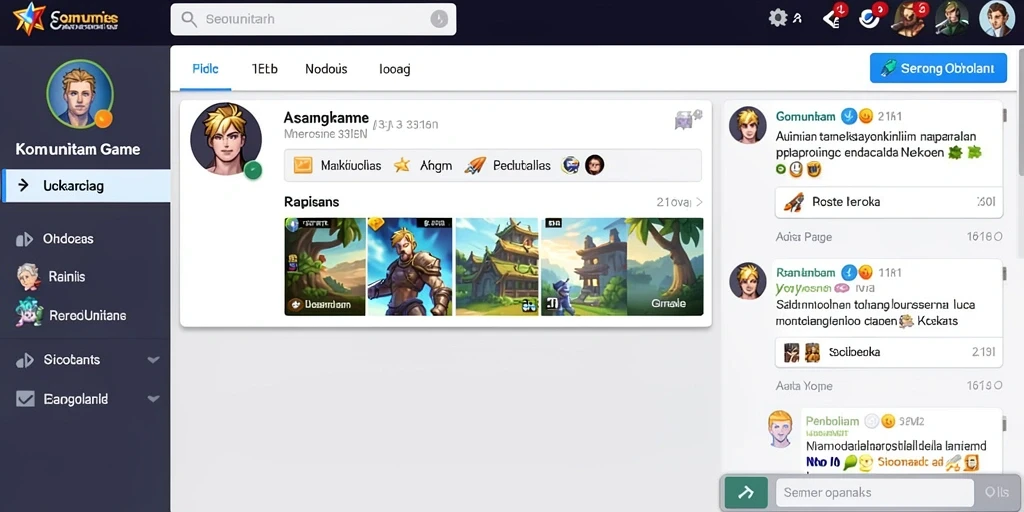The image size is (1024, 512).
Task: Click the Penboliam username link
Action: click(x=832, y=421)
